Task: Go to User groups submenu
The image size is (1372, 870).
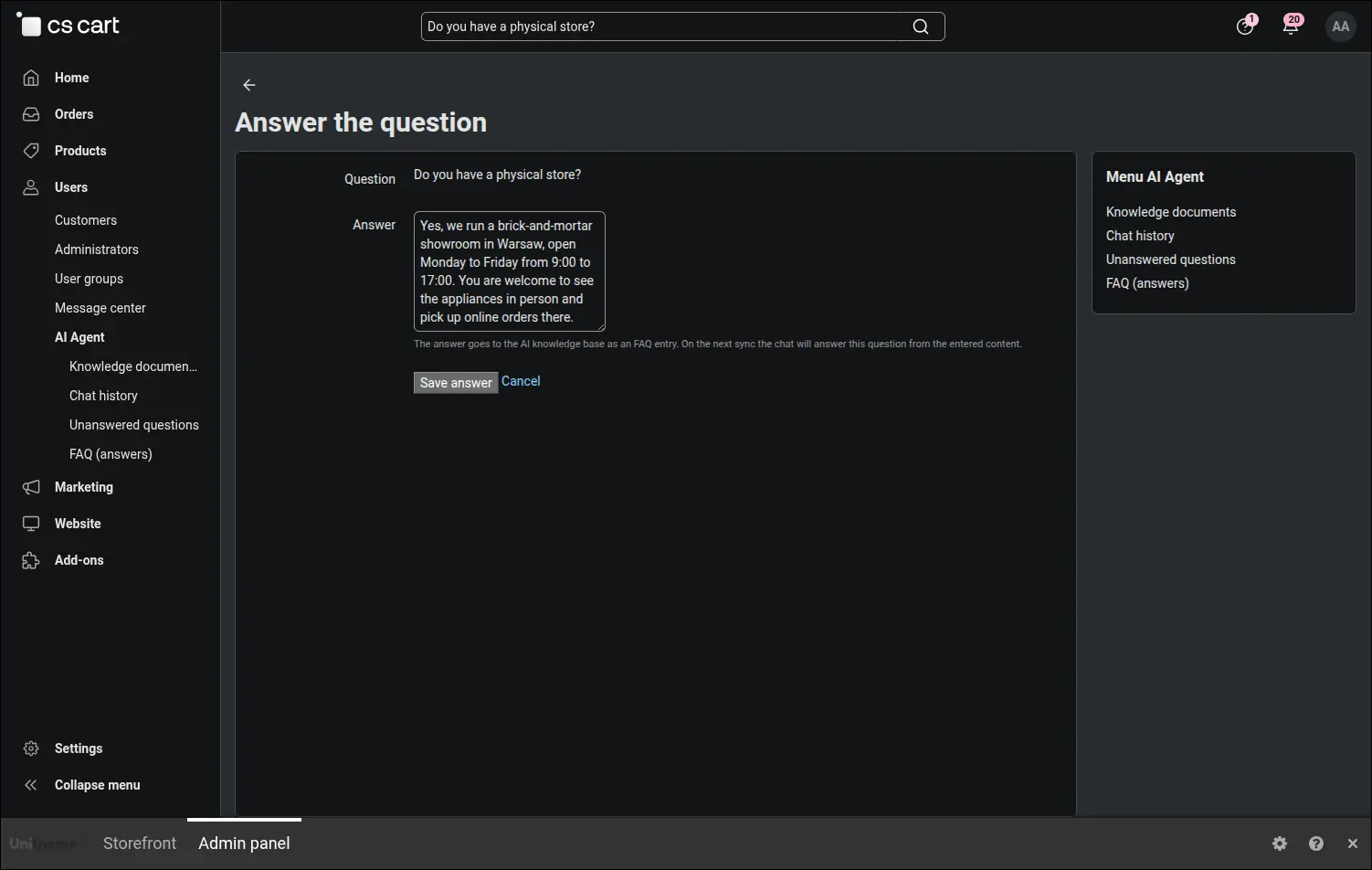Action: (89, 279)
